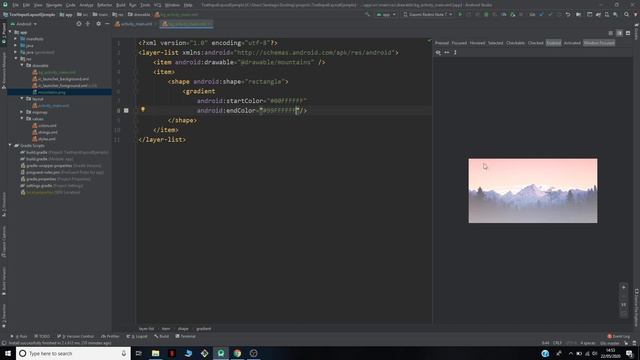Toggle the Checkable state
Screen dimensions: 640x360
coord(515,43)
